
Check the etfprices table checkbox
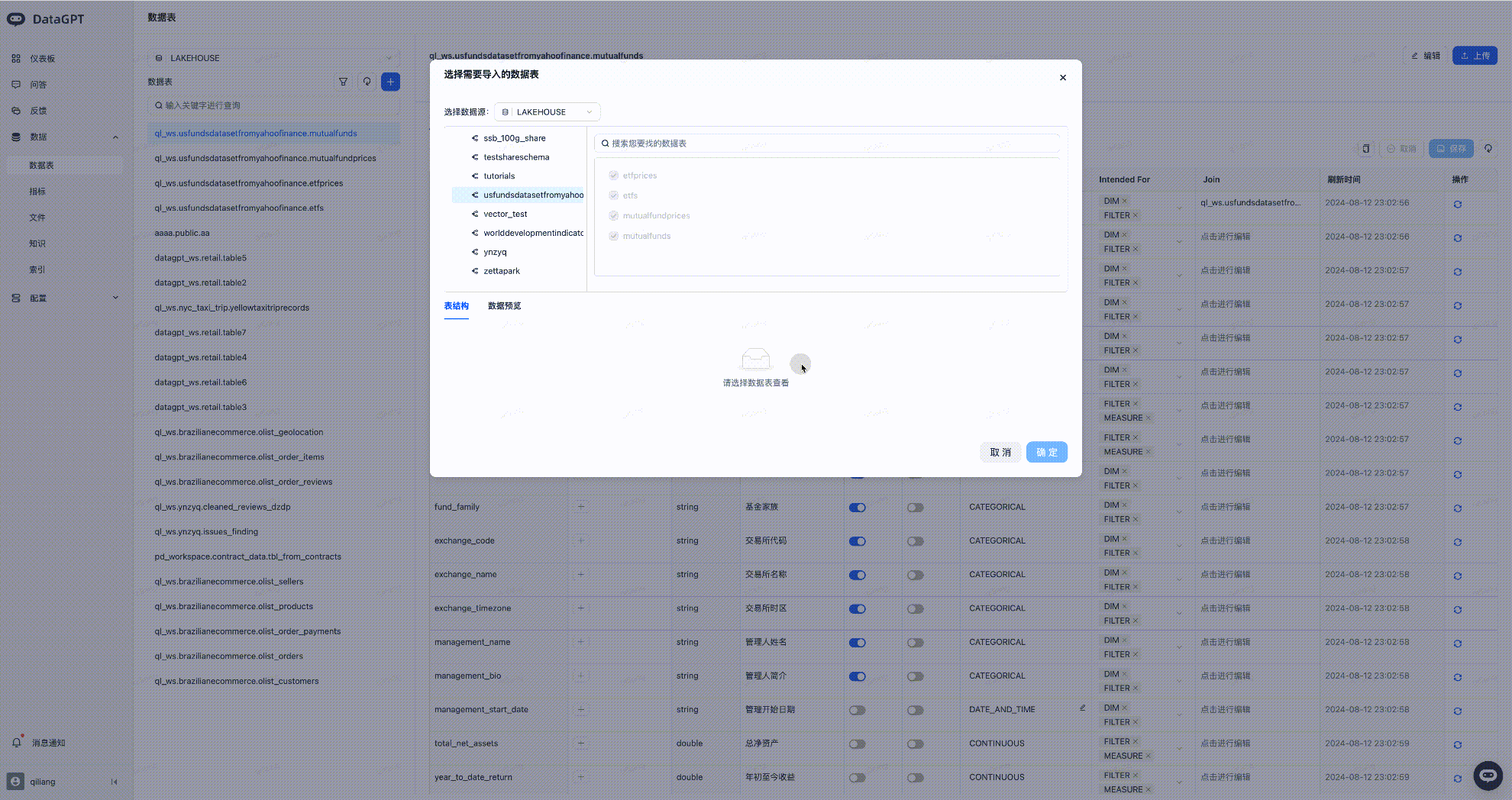tap(613, 176)
